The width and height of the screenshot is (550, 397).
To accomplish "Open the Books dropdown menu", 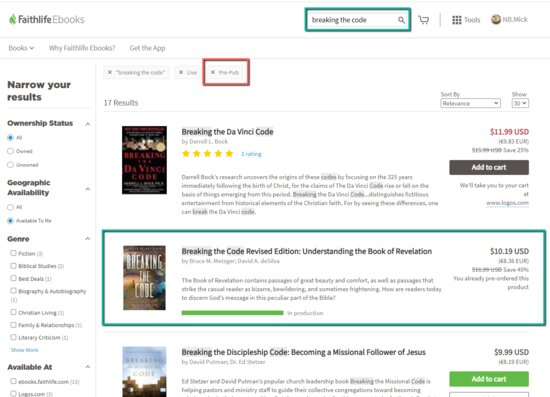I will pos(21,48).
